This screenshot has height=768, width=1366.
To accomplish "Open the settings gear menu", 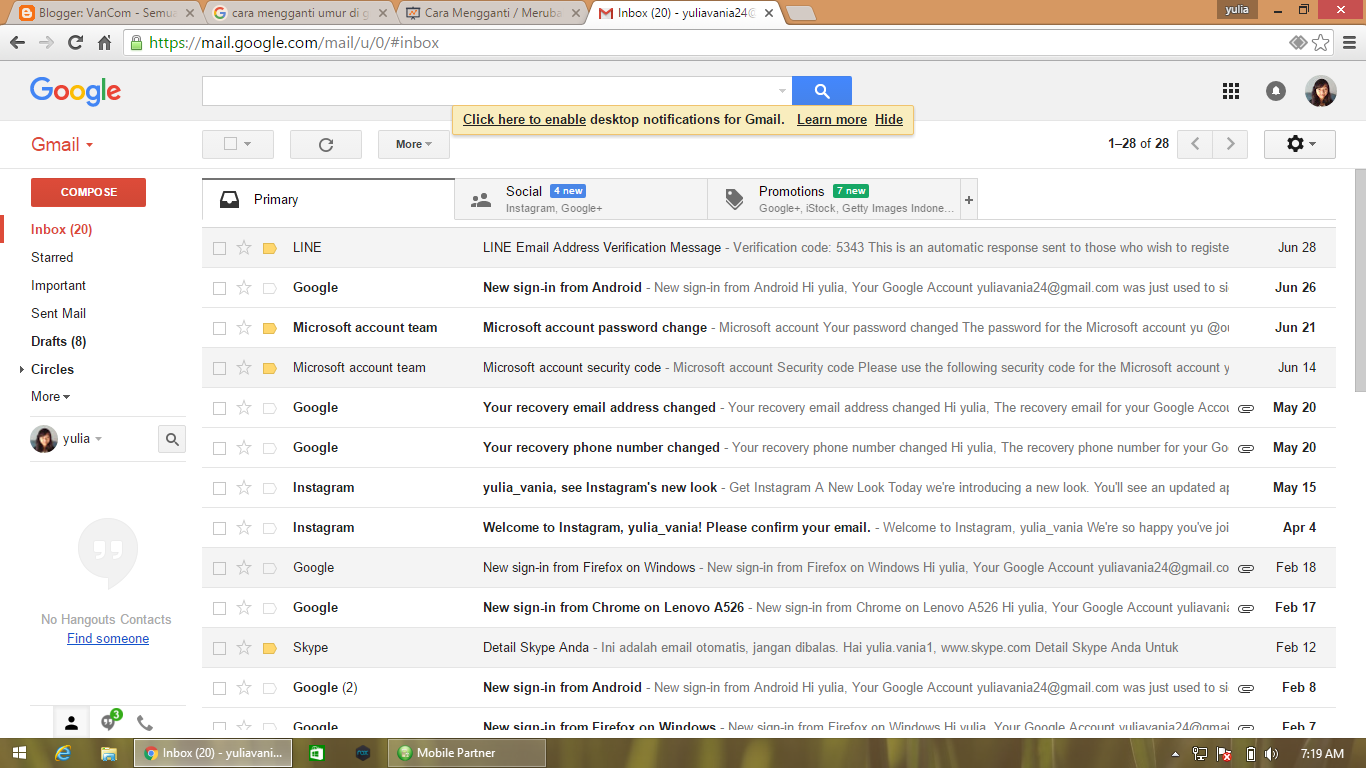I will [1300, 144].
